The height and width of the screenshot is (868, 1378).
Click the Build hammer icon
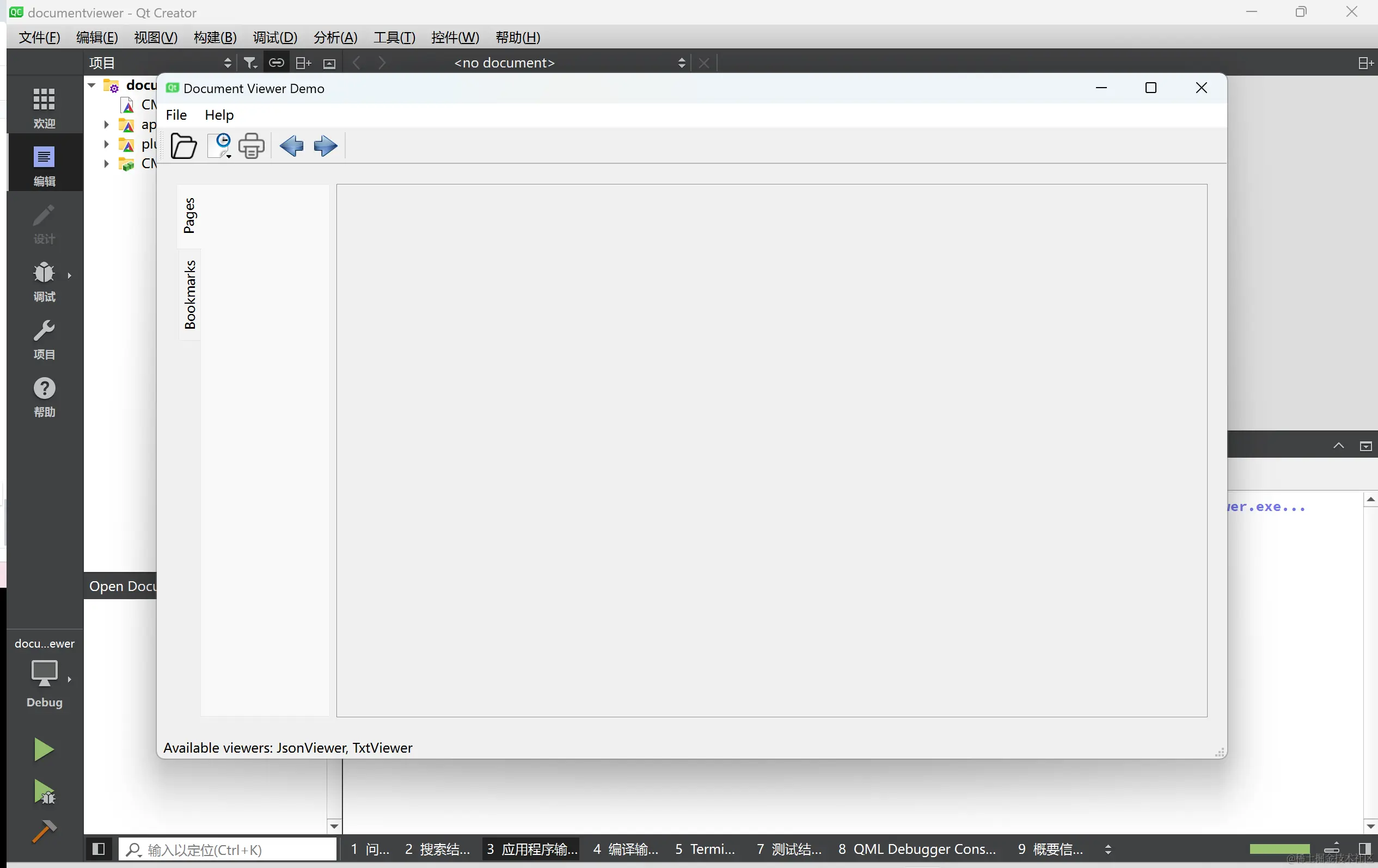44,832
